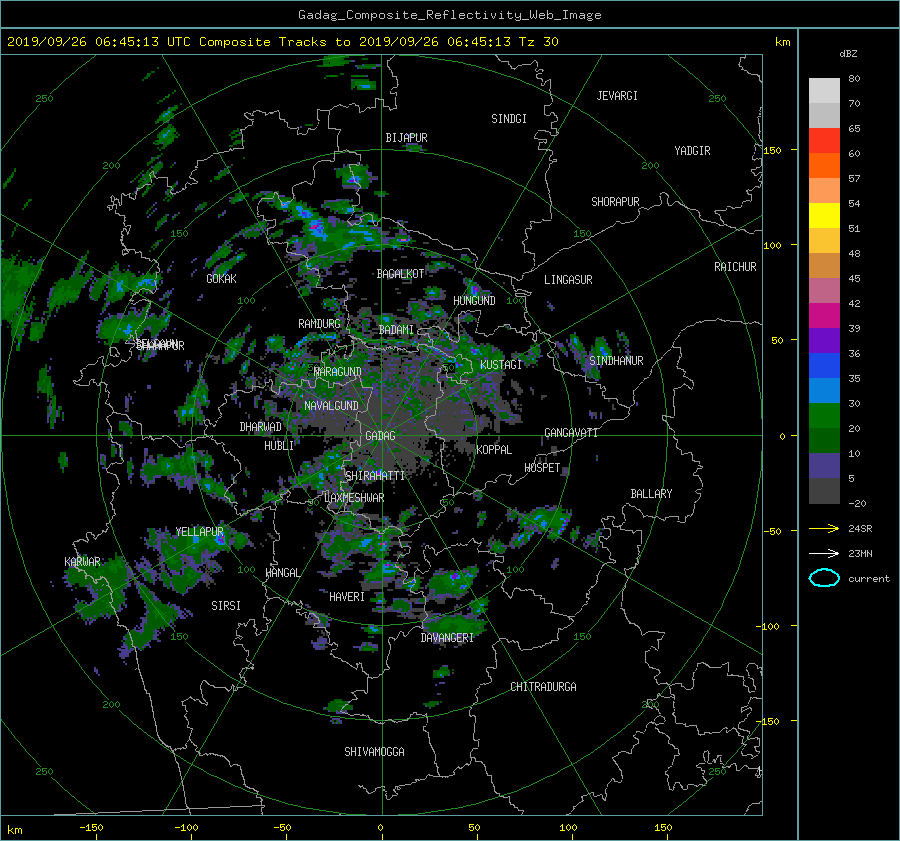Click the km unit label at top right
The height and width of the screenshot is (841, 900).
(782, 42)
